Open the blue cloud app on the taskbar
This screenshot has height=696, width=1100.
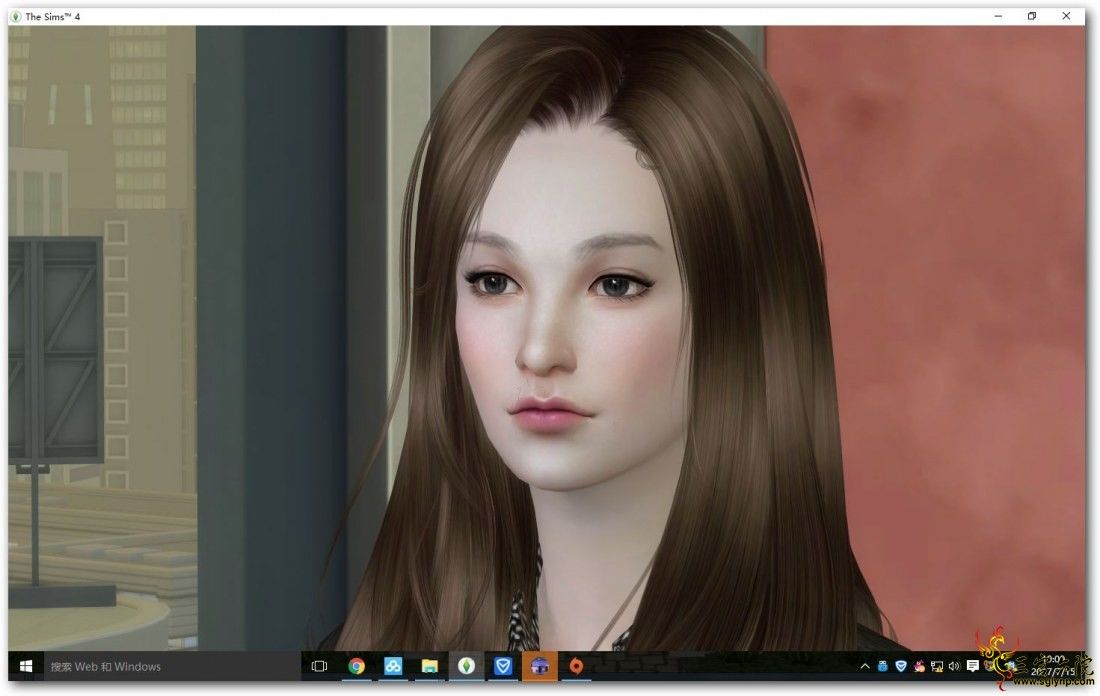393,666
